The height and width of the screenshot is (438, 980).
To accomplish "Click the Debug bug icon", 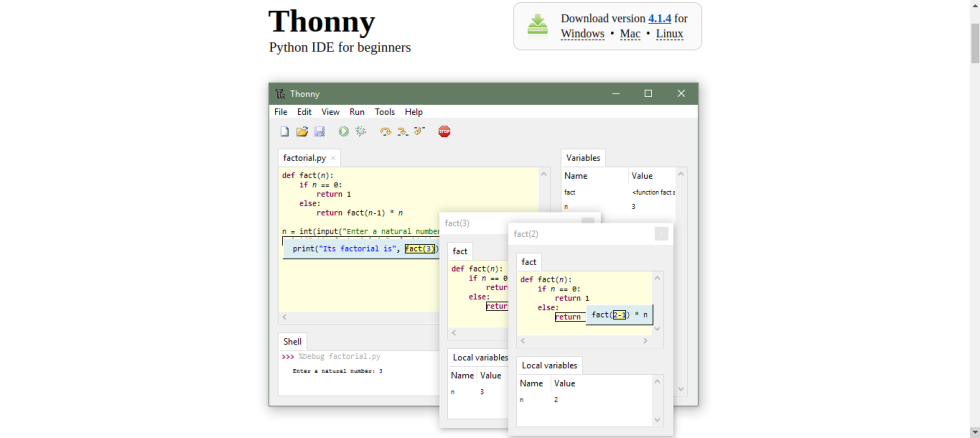I will coord(360,131).
